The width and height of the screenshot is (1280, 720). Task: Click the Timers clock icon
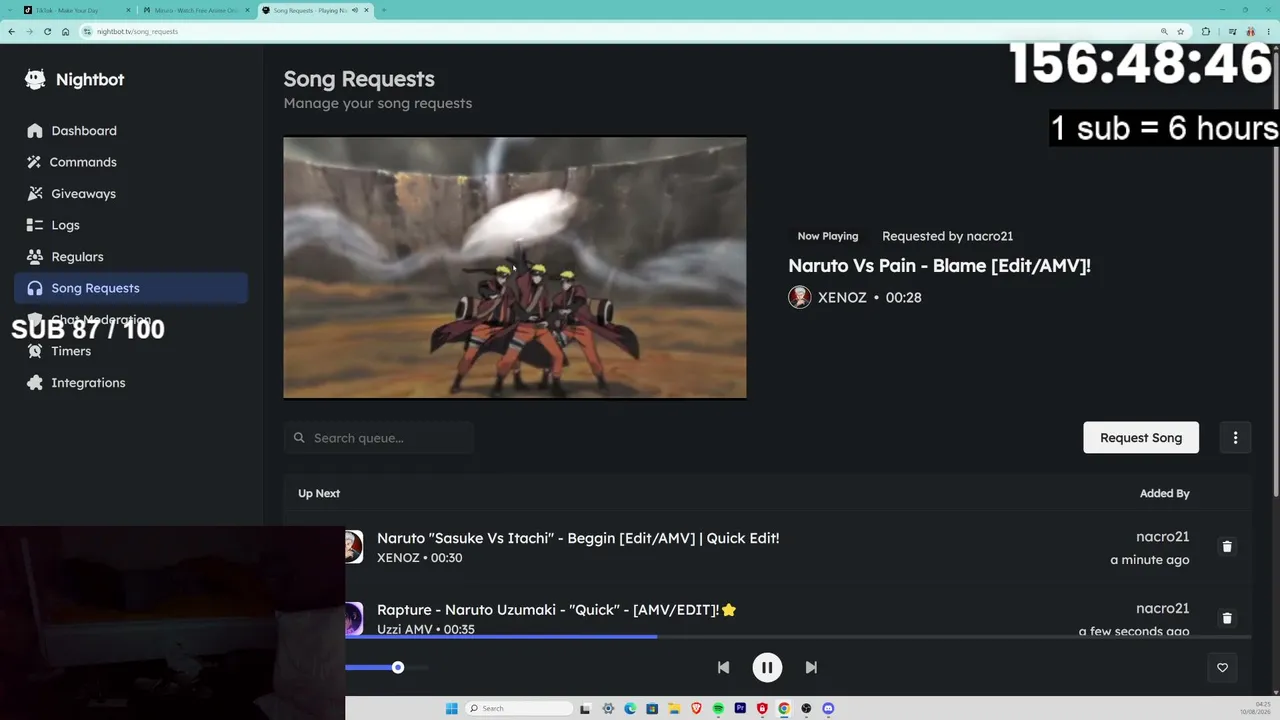click(35, 351)
